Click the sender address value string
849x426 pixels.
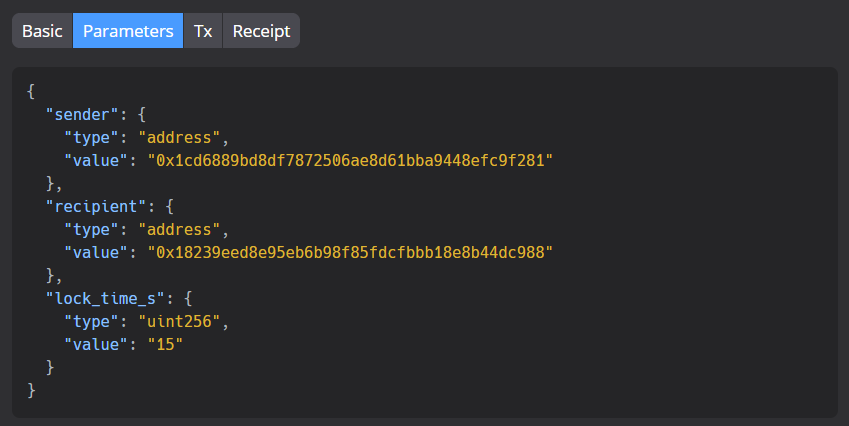coord(350,160)
